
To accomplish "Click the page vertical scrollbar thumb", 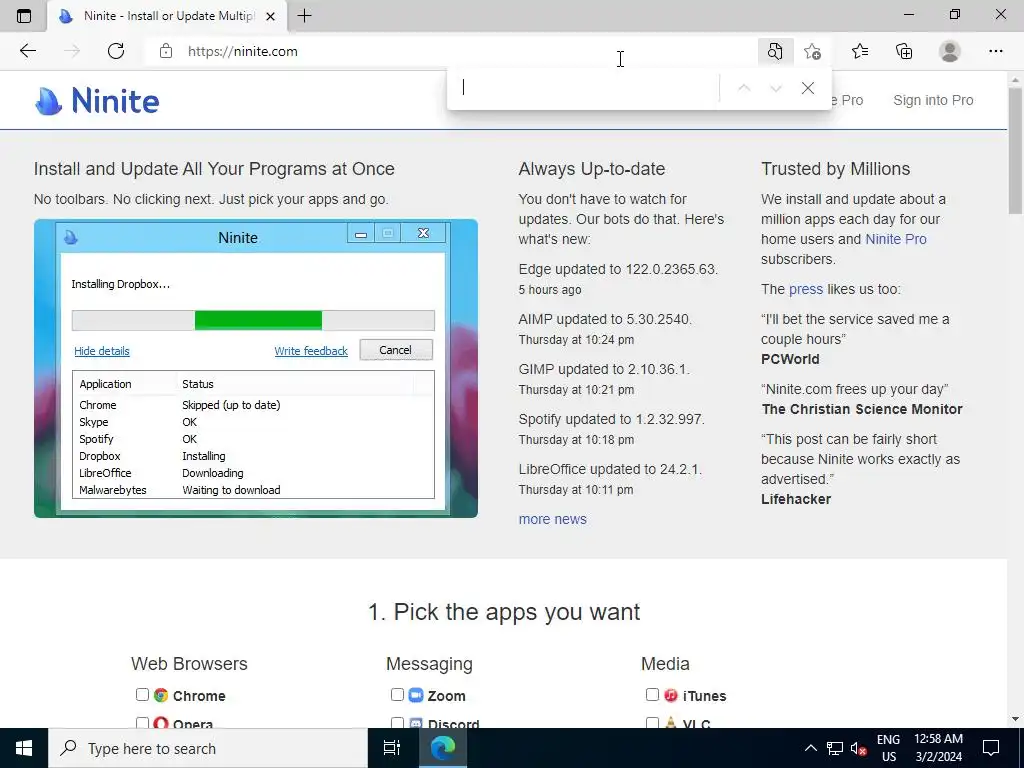I will (x=1015, y=150).
